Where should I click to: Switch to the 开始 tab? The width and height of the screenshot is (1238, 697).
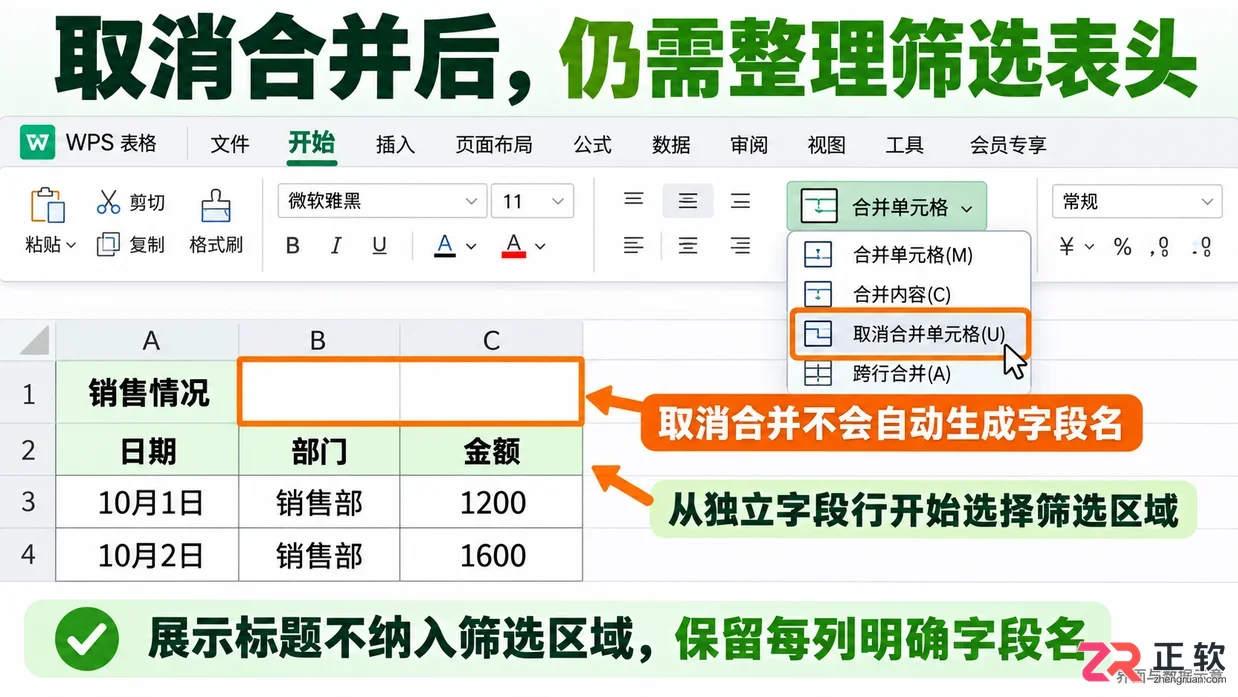(311, 142)
